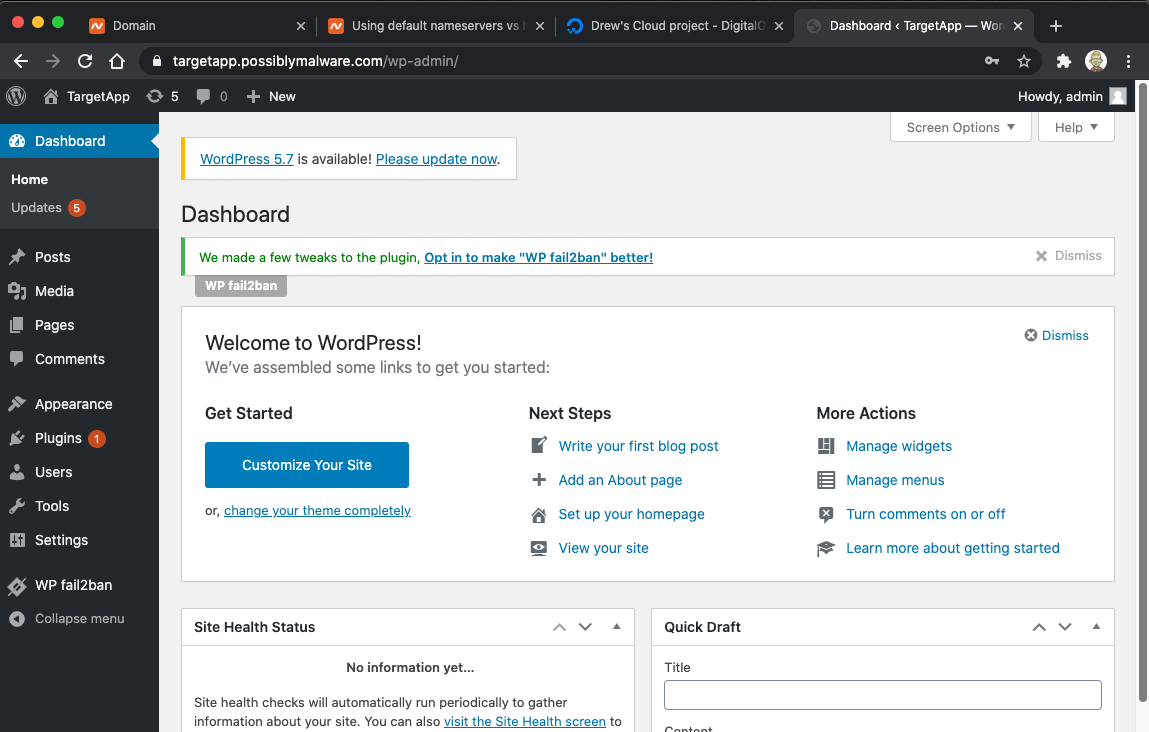1149x732 pixels.
Task: Collapse the Site Health Status panel
Action: pyautogui.click(x=616, y=626)
